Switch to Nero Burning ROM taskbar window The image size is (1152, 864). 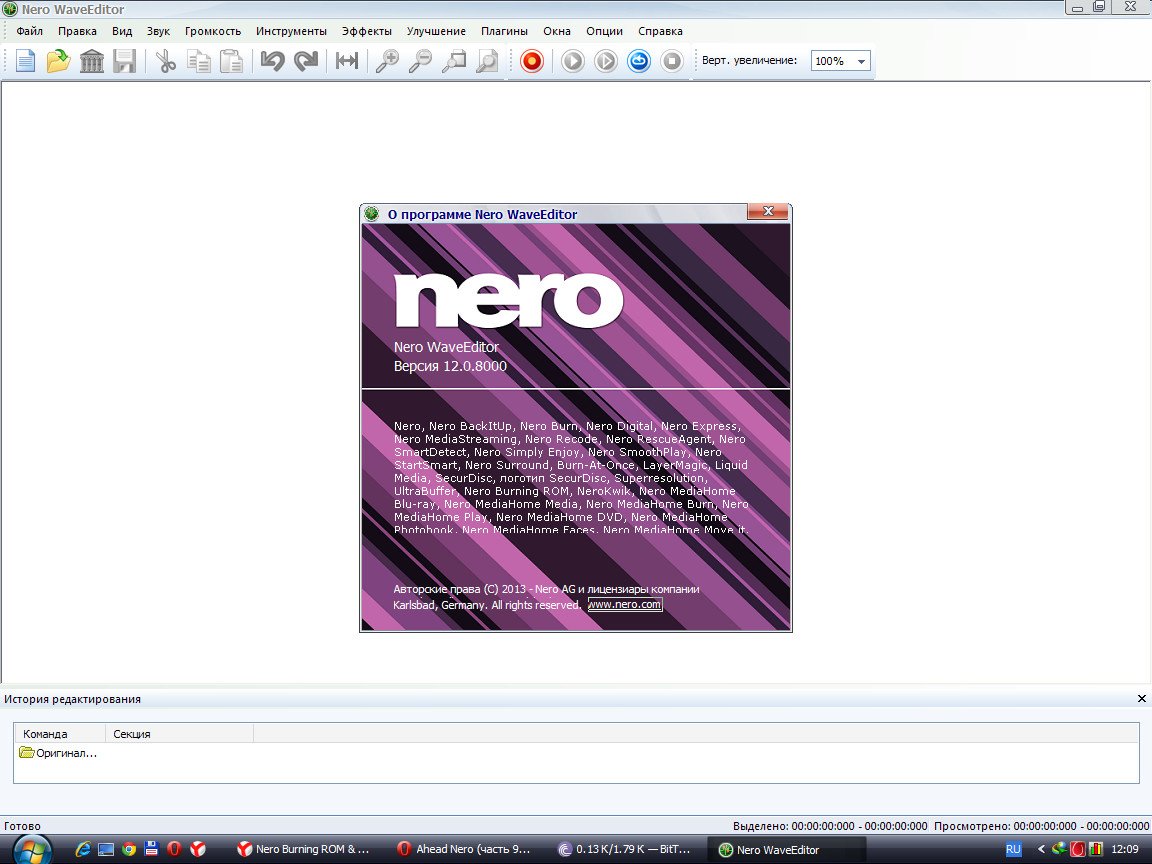point(303,849)
